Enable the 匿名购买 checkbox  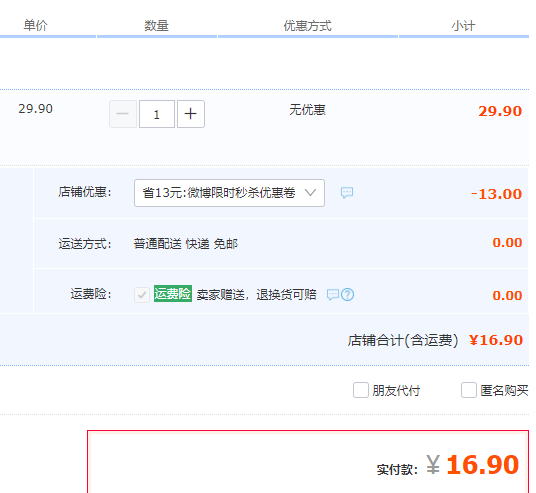[469, 390]
